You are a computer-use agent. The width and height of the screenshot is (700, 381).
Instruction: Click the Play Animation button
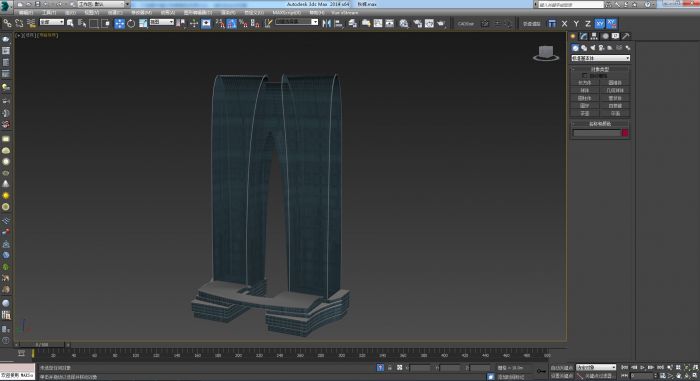pos(643,367)
